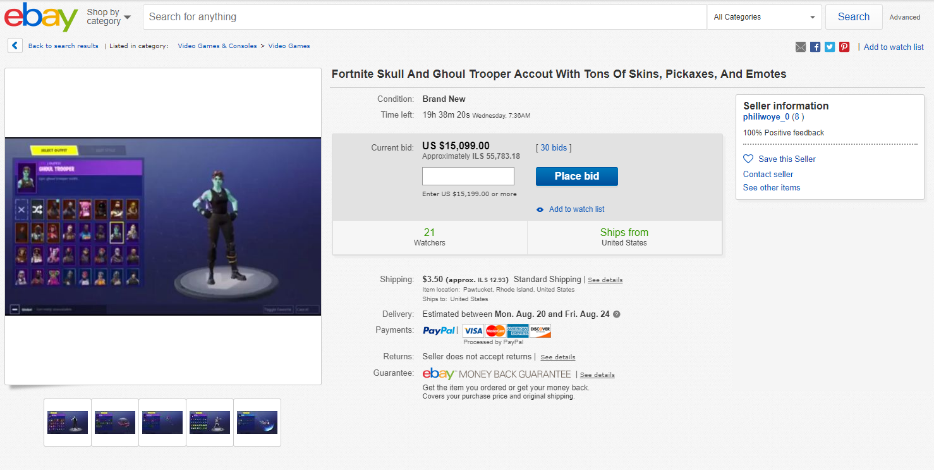
Task: Open the Video Games & Consoles breadcrumb
Action: 217,46
